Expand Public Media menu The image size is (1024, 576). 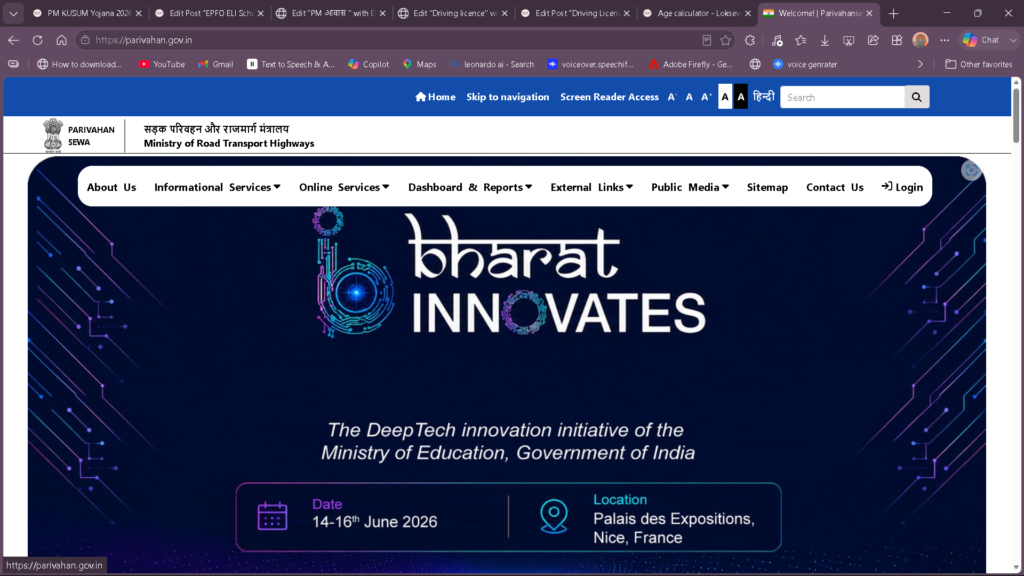(690, 187)
